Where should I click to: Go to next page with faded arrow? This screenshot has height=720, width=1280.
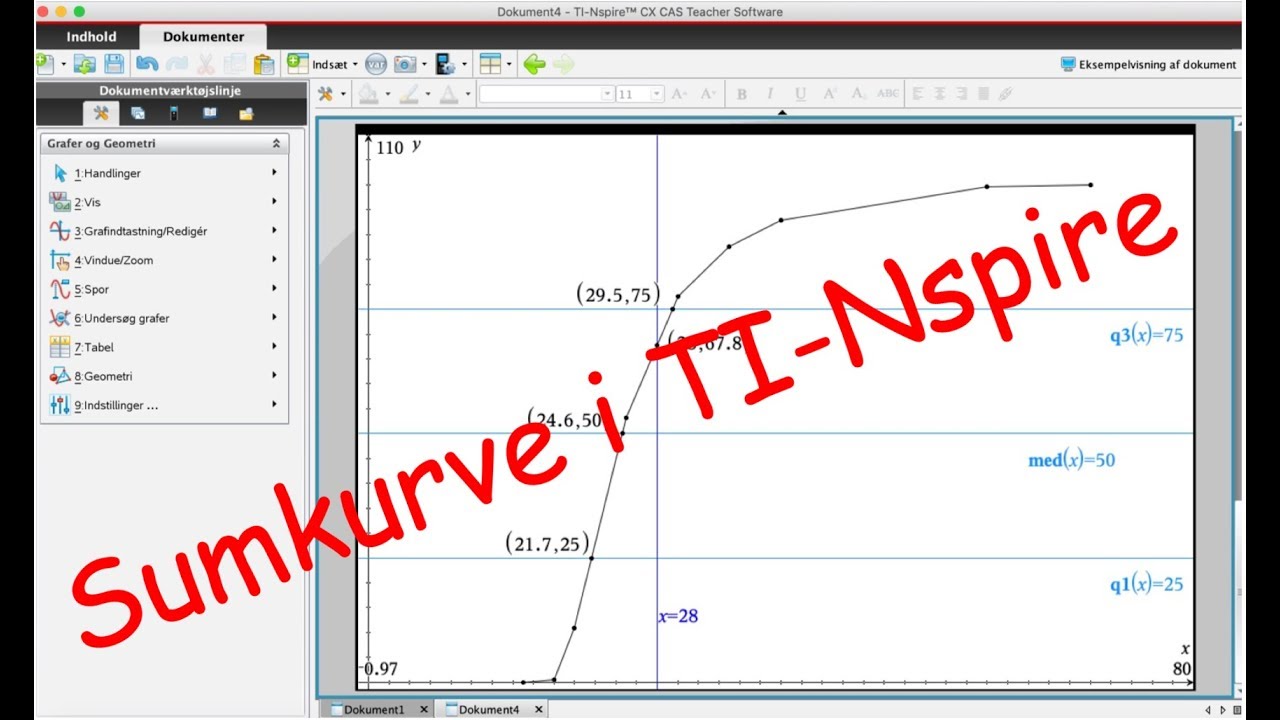(564, 64)
